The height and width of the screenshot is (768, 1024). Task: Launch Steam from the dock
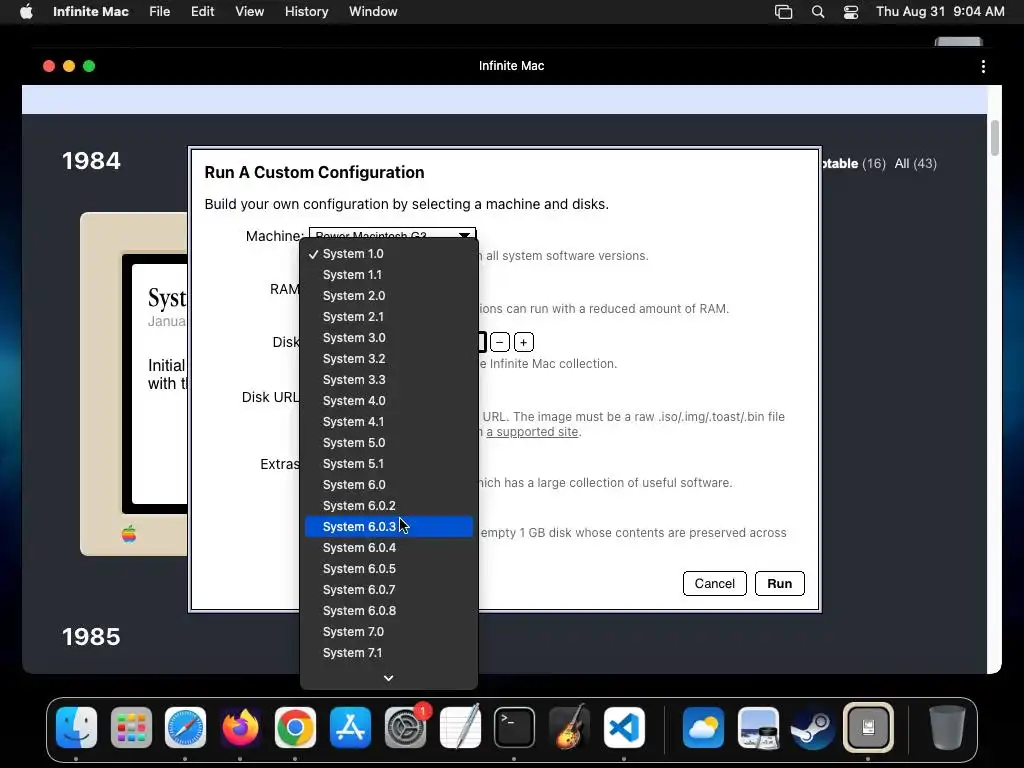pos(812,727)
